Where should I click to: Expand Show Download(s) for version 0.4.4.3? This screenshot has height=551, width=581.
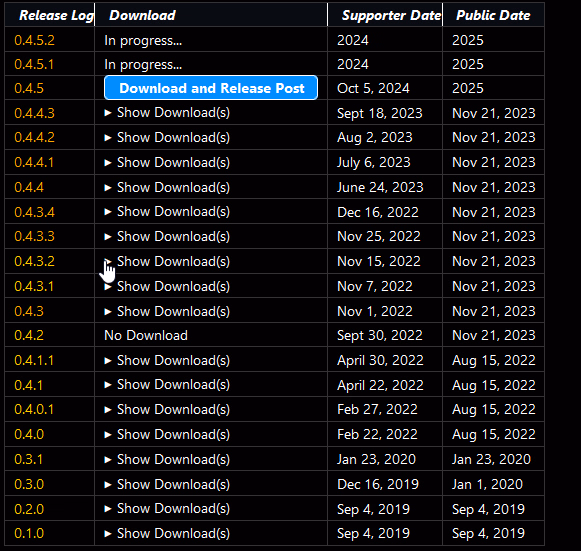(x=167, y=112)
